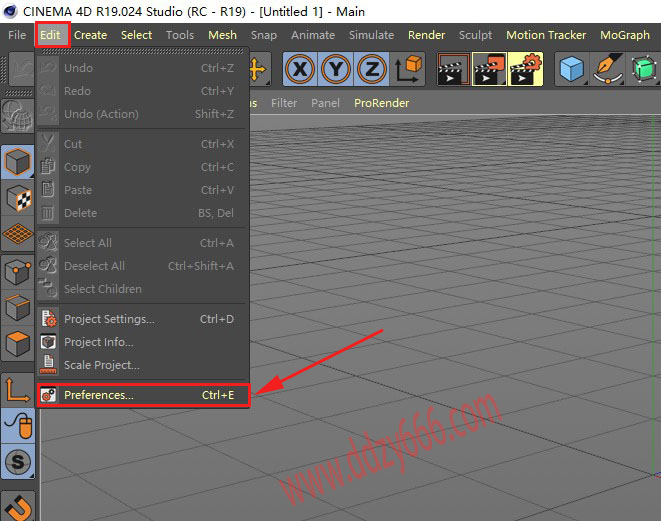661x521 pixels.
Task: Switch to Points mode
Action: [x=17, y=272]
